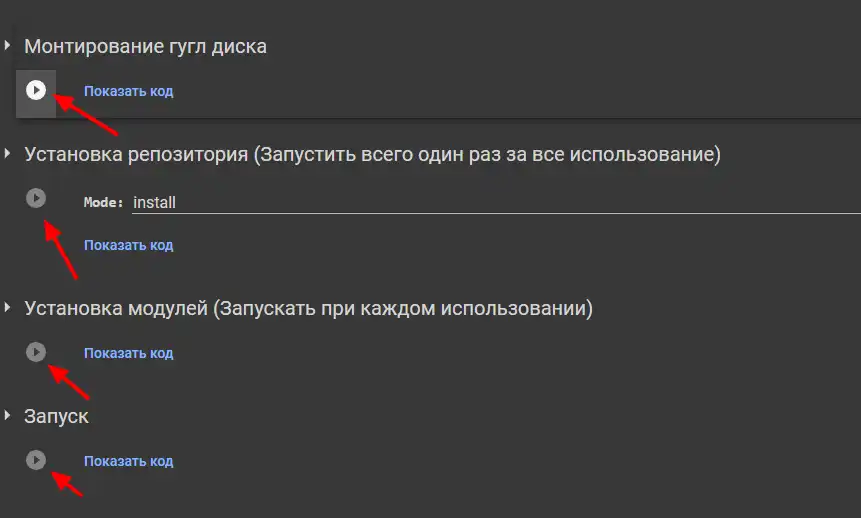Screen dimensions: 861x518
Task: Click the Mode field containing install
Action: coord(496,202)
